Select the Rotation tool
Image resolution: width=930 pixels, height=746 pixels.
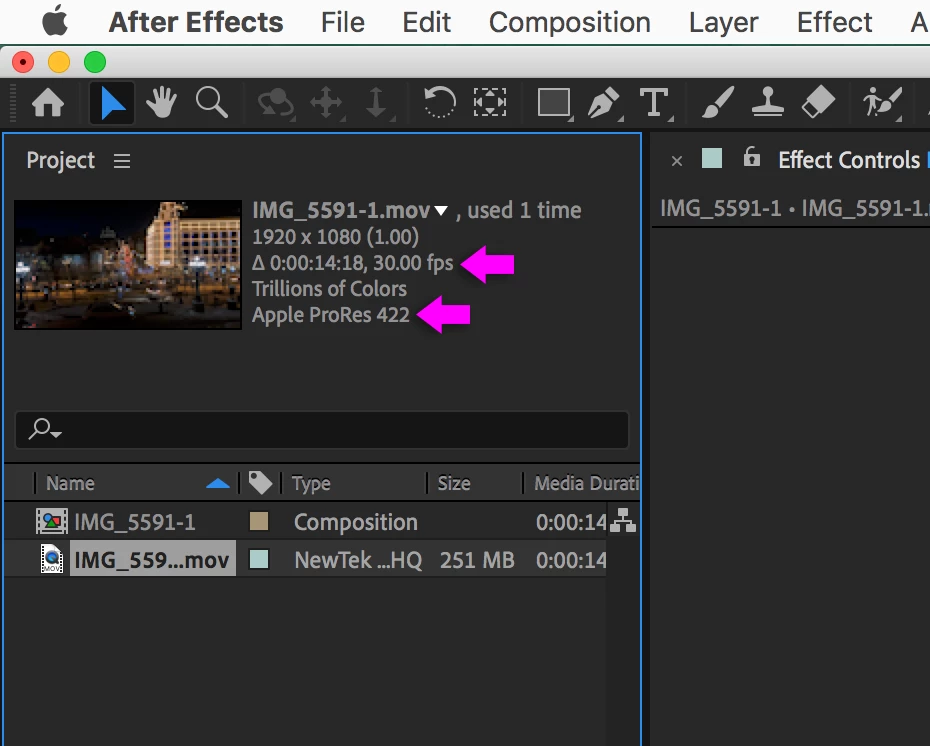tap(439, 103)
